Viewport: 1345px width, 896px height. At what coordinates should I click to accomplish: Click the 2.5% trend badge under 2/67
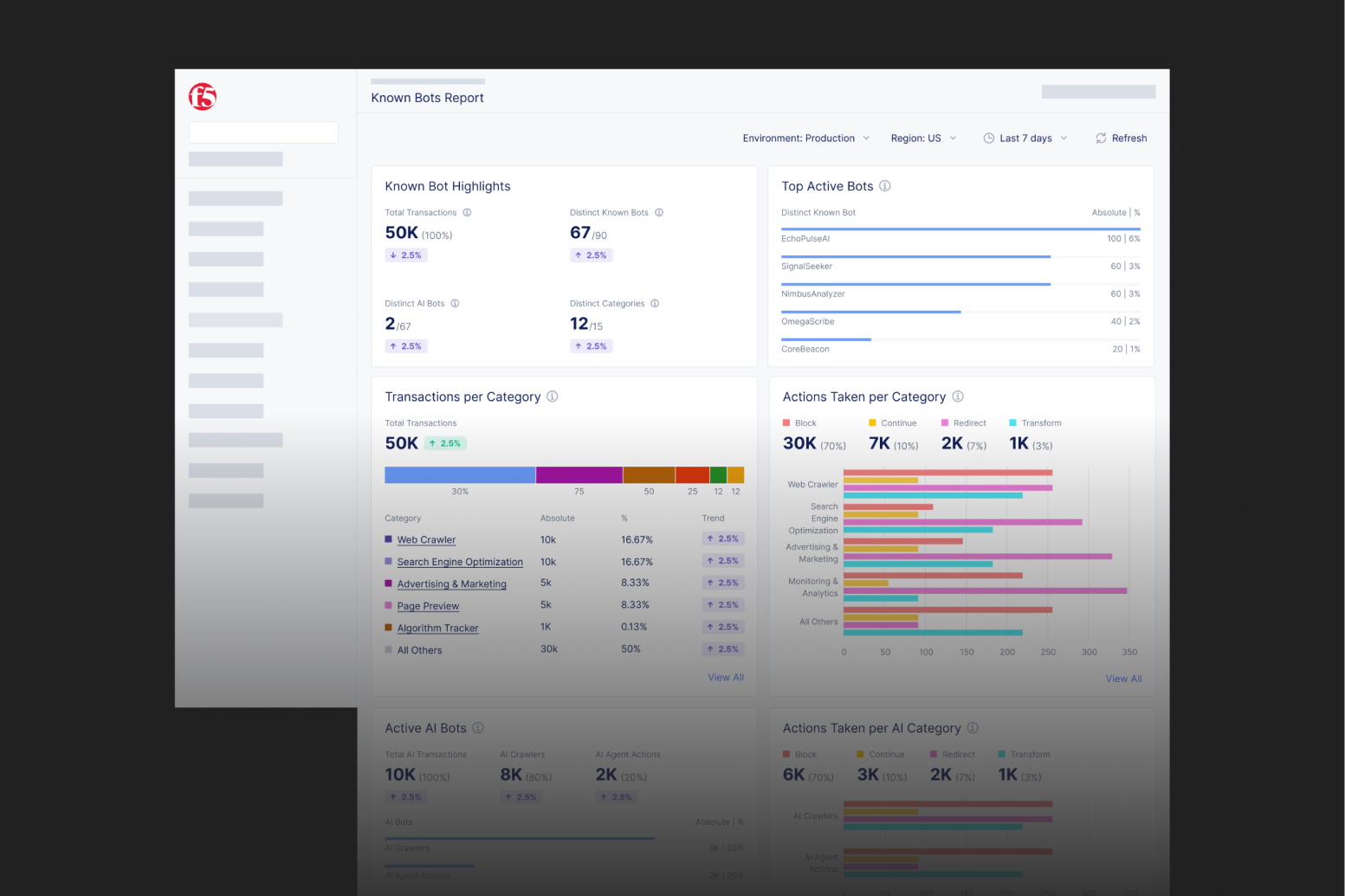click(406, 346)
